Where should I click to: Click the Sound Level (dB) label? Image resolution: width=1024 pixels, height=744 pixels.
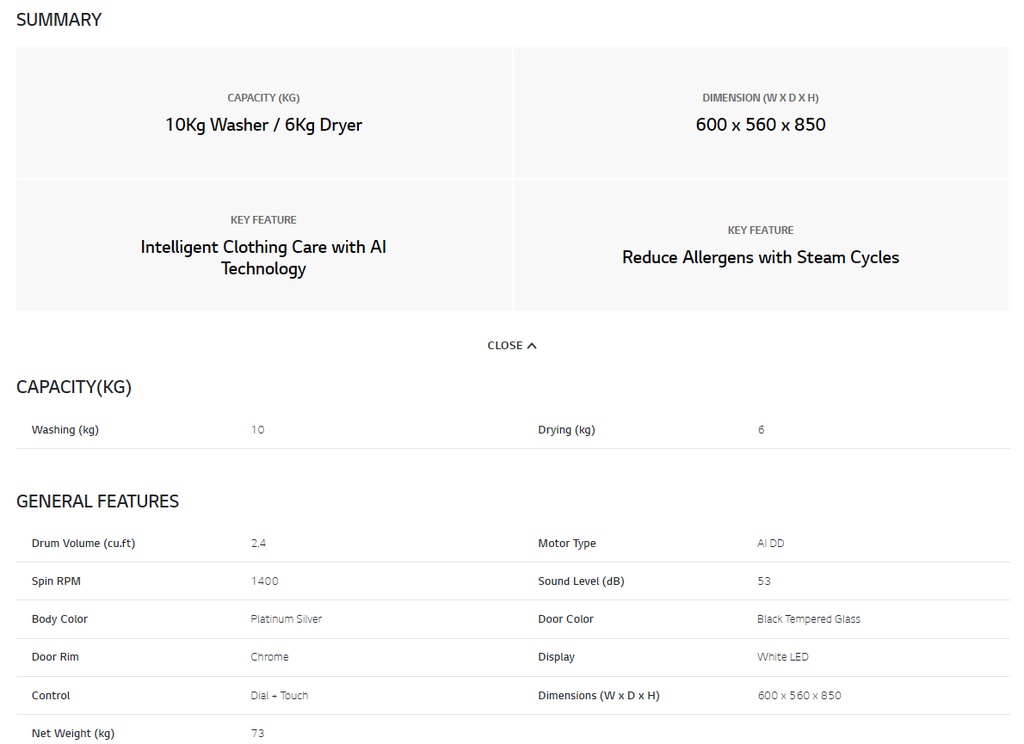(581, 581)
